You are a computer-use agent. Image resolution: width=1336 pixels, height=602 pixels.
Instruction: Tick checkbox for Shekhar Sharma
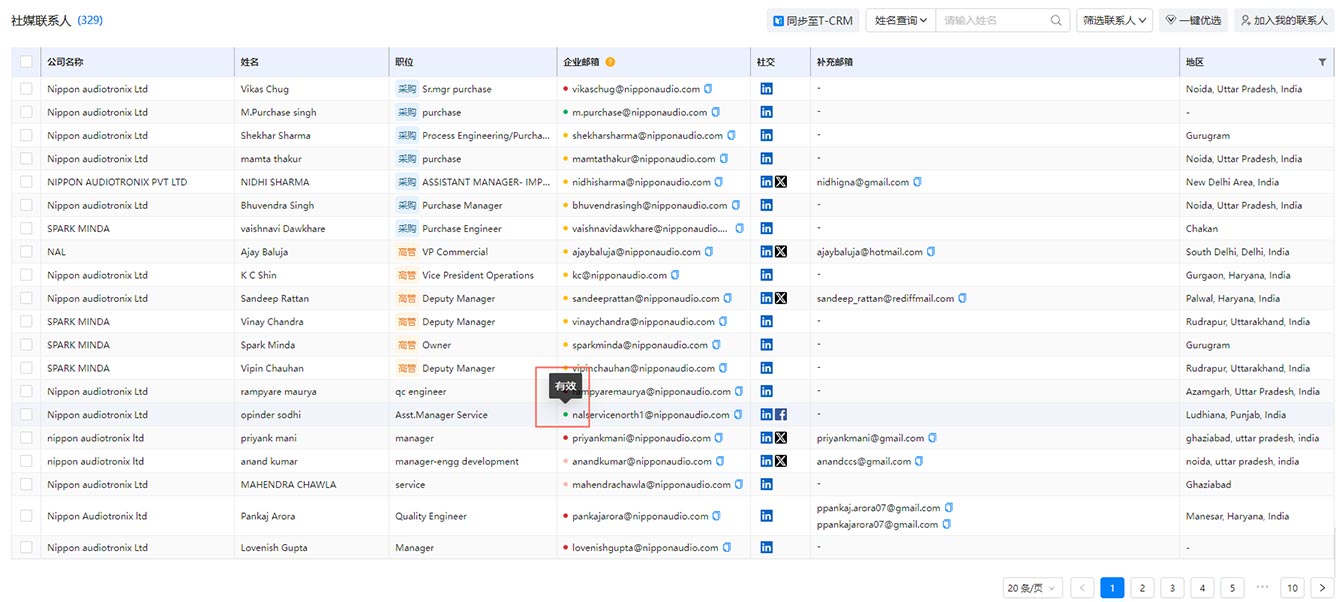tap(26, 135)
